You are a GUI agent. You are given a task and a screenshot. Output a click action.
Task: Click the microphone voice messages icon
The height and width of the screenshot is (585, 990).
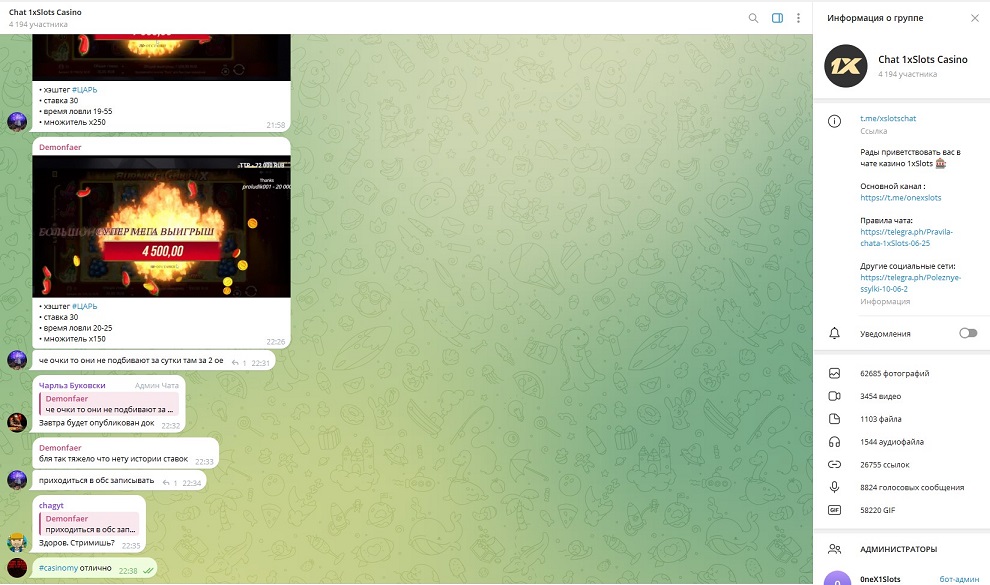pos(835,487)
